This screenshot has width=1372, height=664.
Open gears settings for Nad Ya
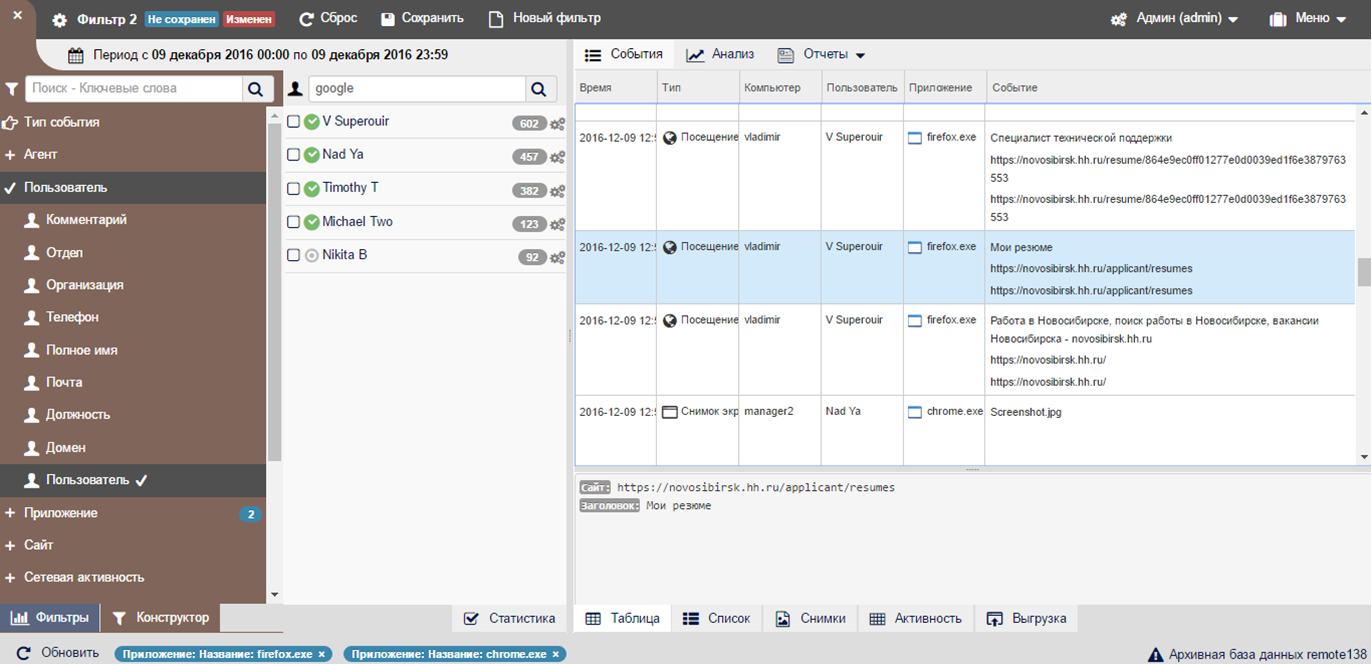[x=557, y=157]
